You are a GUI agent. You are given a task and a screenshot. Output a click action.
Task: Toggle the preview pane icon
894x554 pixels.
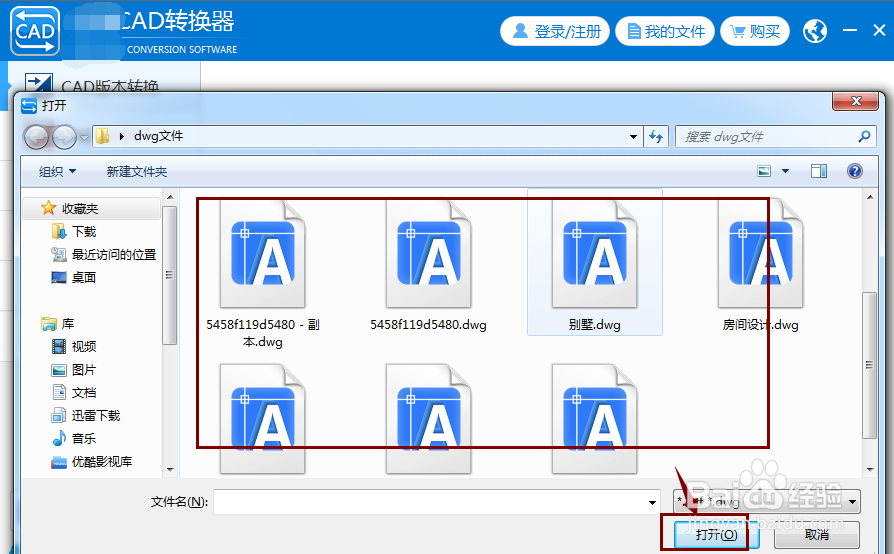click(819, 171)
